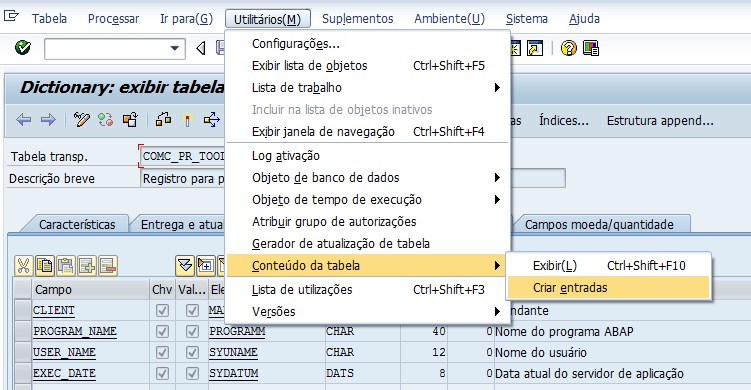Click the where-used list arrows icon
Viewport: 751px width, 390px height.
211,119
